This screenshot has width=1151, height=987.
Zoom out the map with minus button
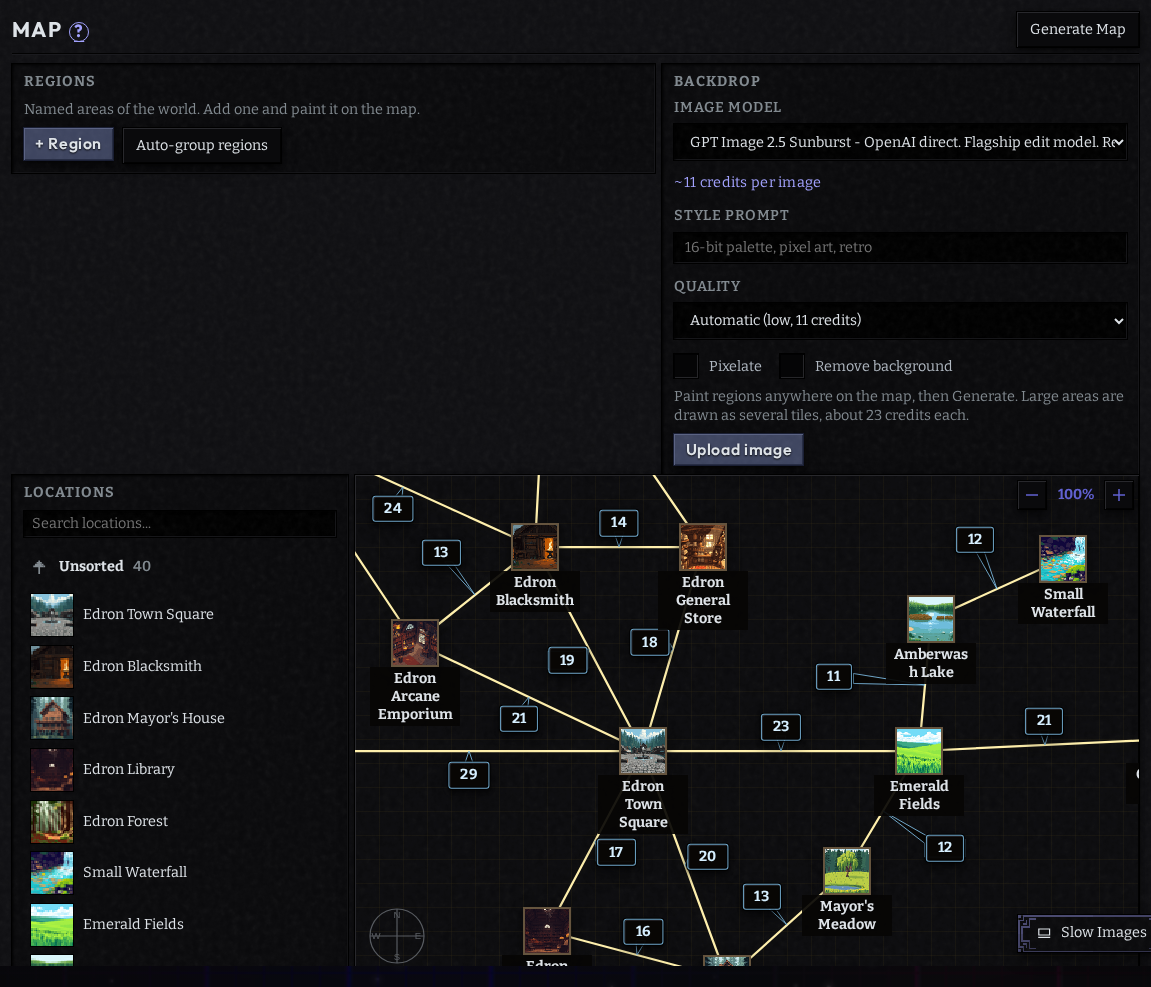point(1031,495)
